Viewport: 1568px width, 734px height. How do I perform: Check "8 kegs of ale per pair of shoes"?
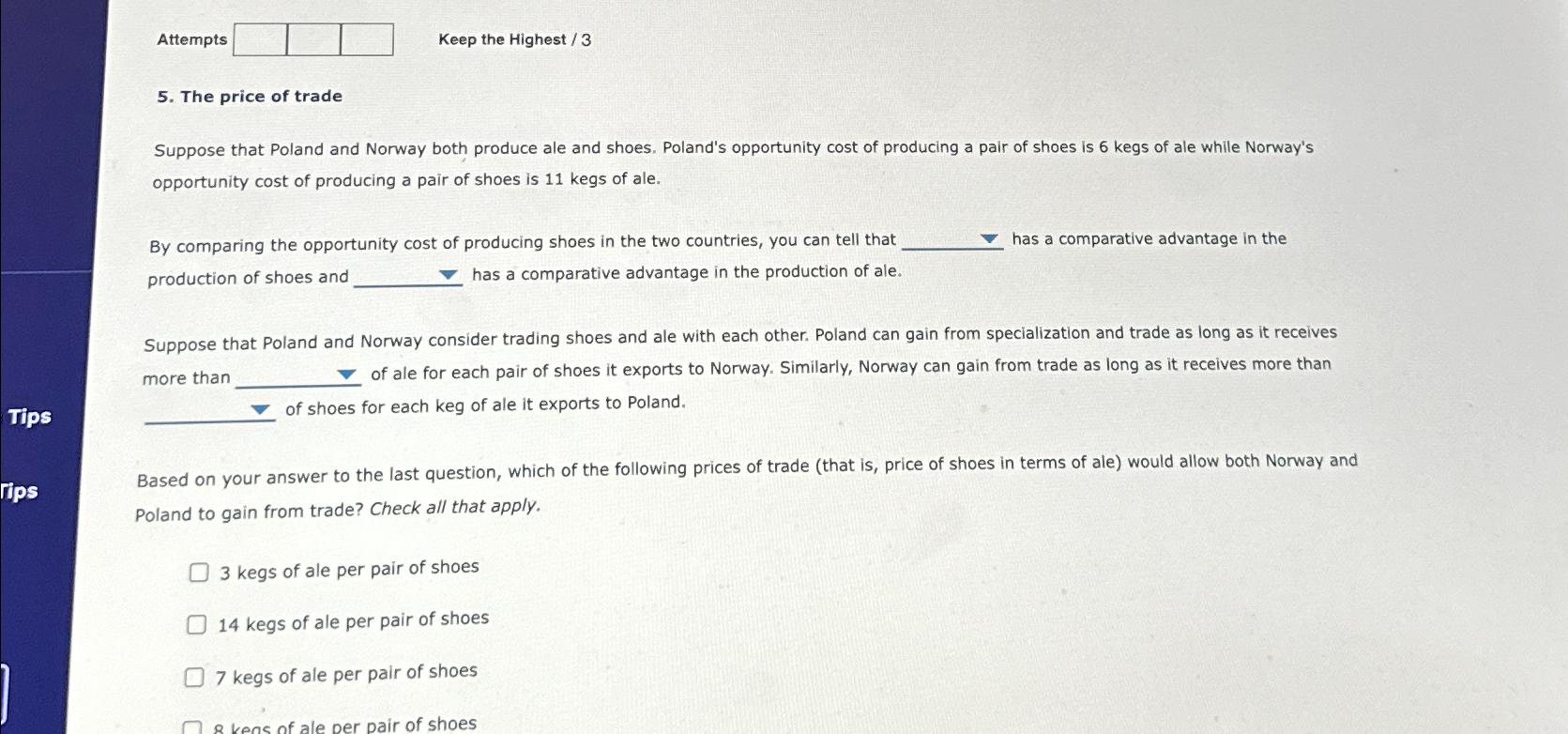(x=194, y=726)
